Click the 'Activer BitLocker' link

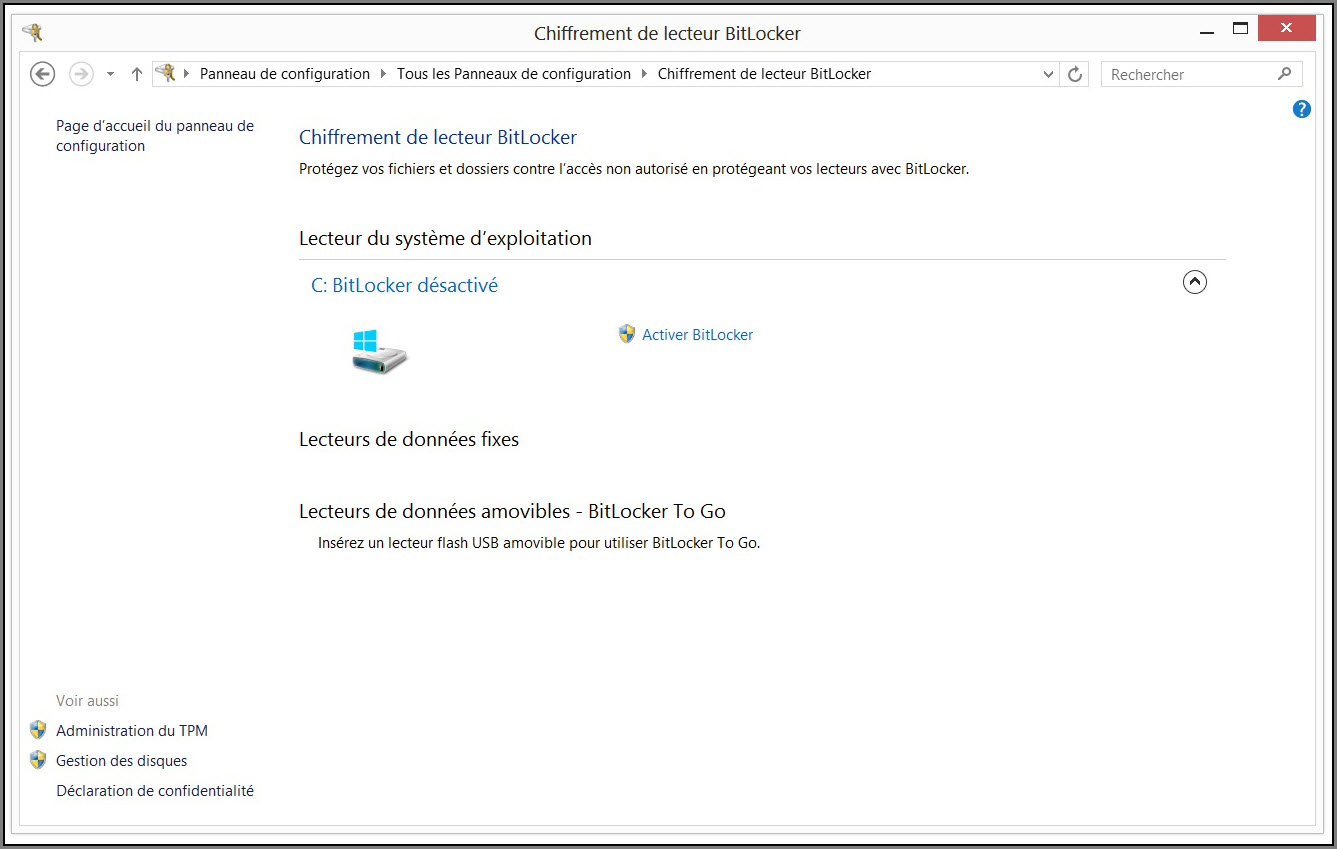[697, 335]
